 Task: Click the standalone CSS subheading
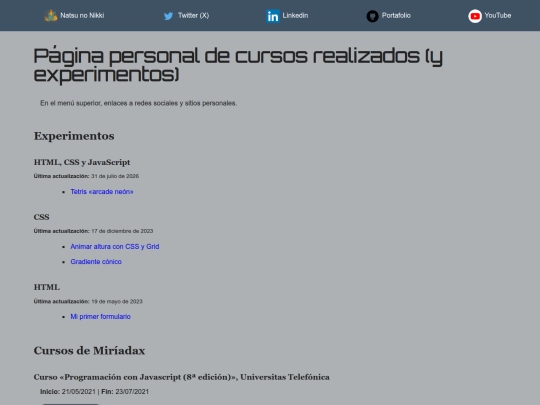[x=42, y=217]
